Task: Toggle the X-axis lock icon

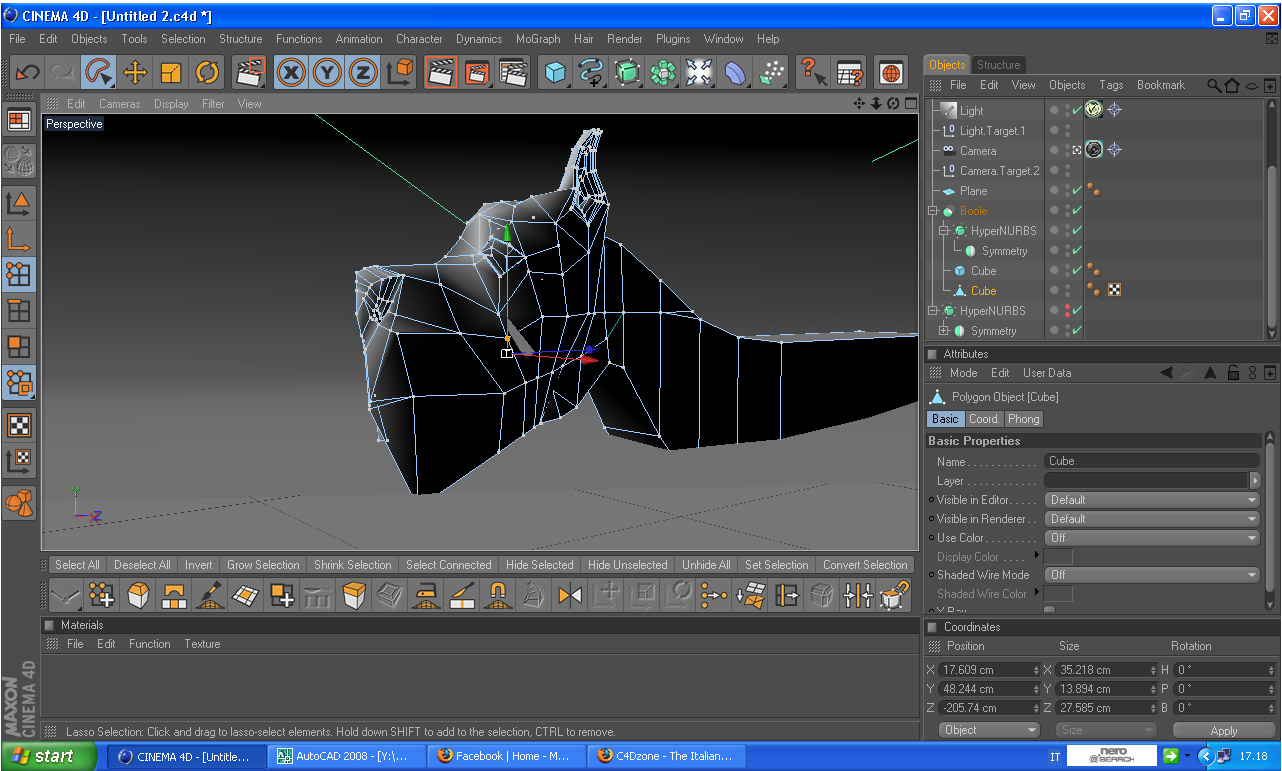Action: pos(291,72)
